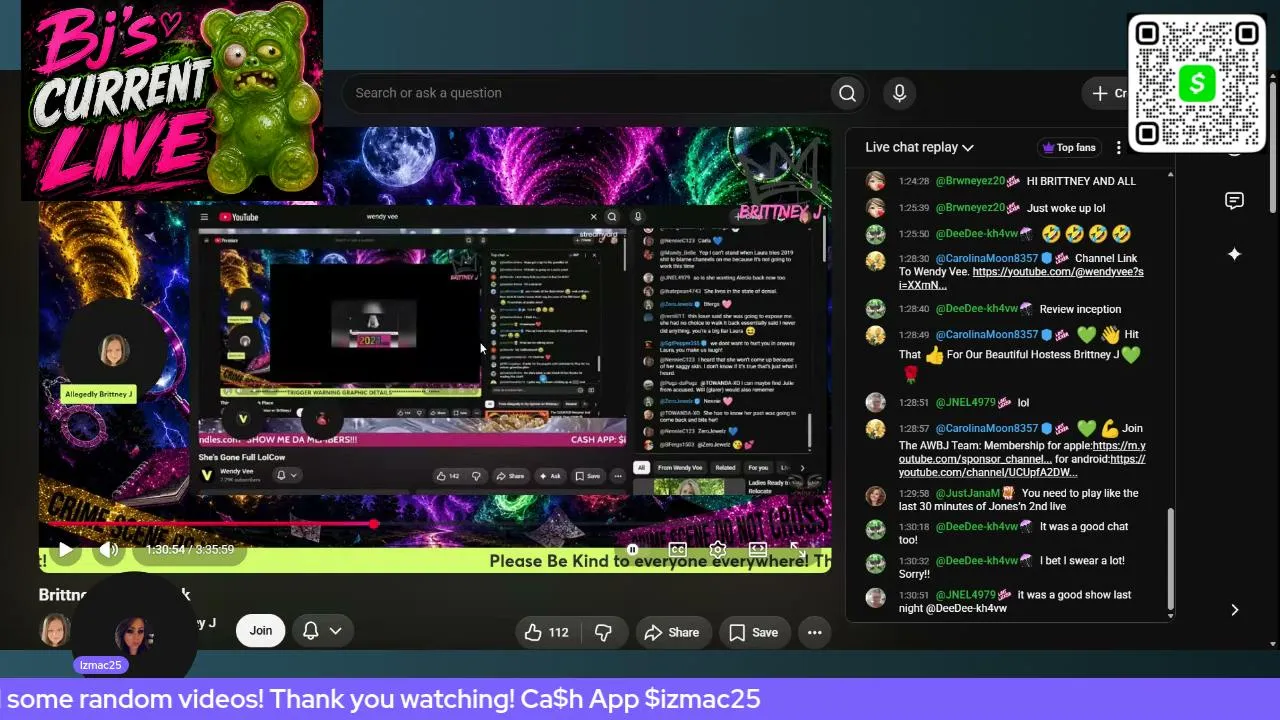Click the Cash App QR code overlay
Image resolution: width=1280 pixels, height=720 pixels.
[1197, 84]
